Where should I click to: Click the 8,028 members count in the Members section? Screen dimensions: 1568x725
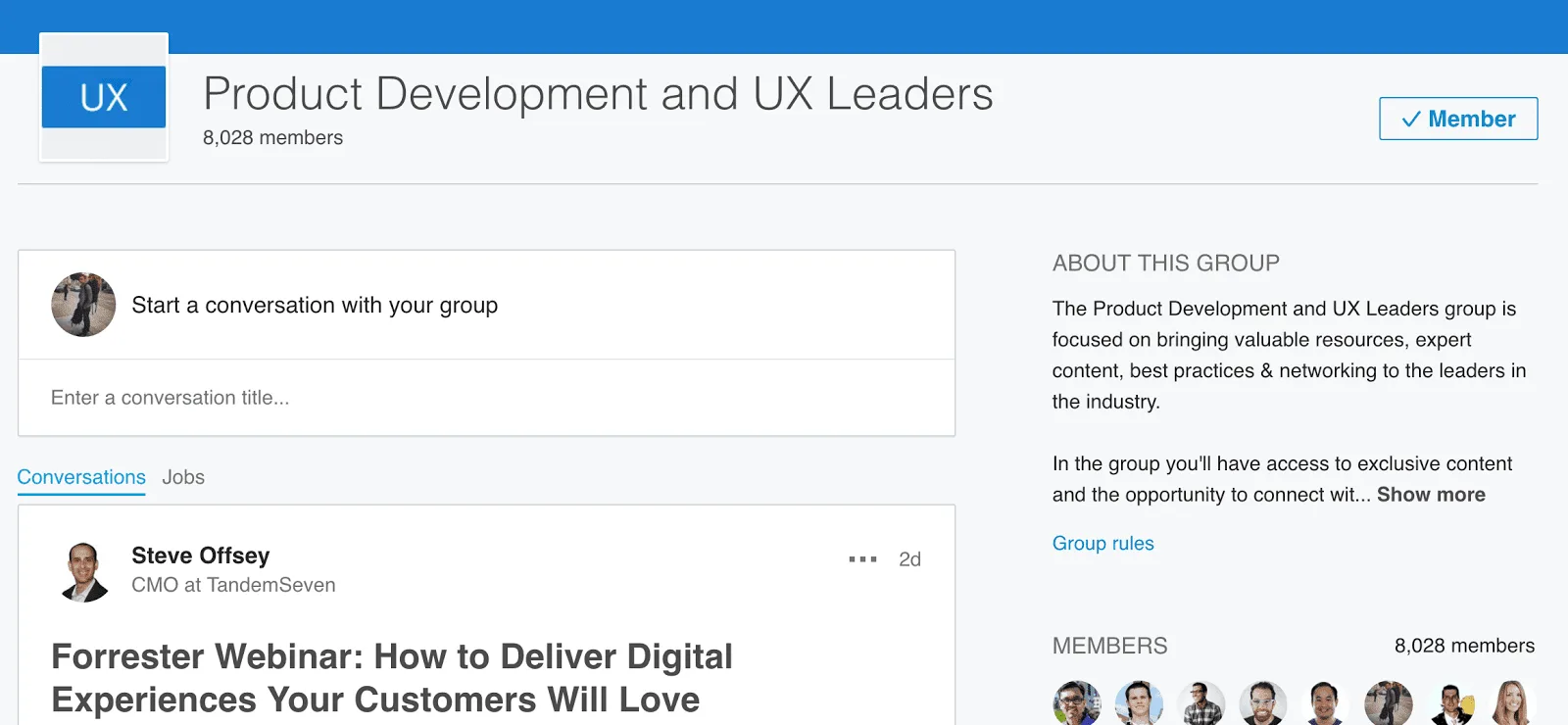point(1464,646)
